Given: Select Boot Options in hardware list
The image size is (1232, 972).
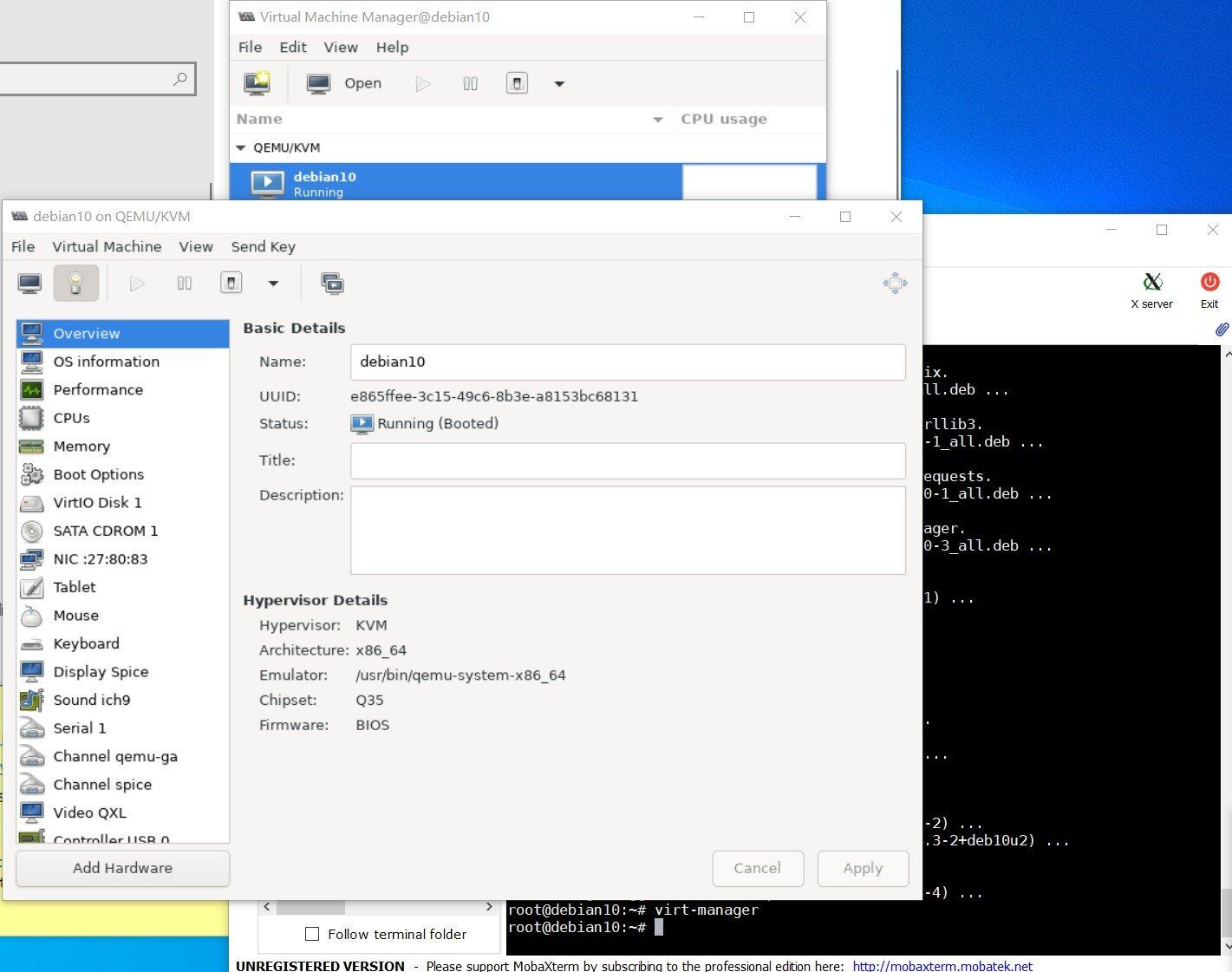Looking at the screenshot, I should pyautogui.click(x=122, y=474).
